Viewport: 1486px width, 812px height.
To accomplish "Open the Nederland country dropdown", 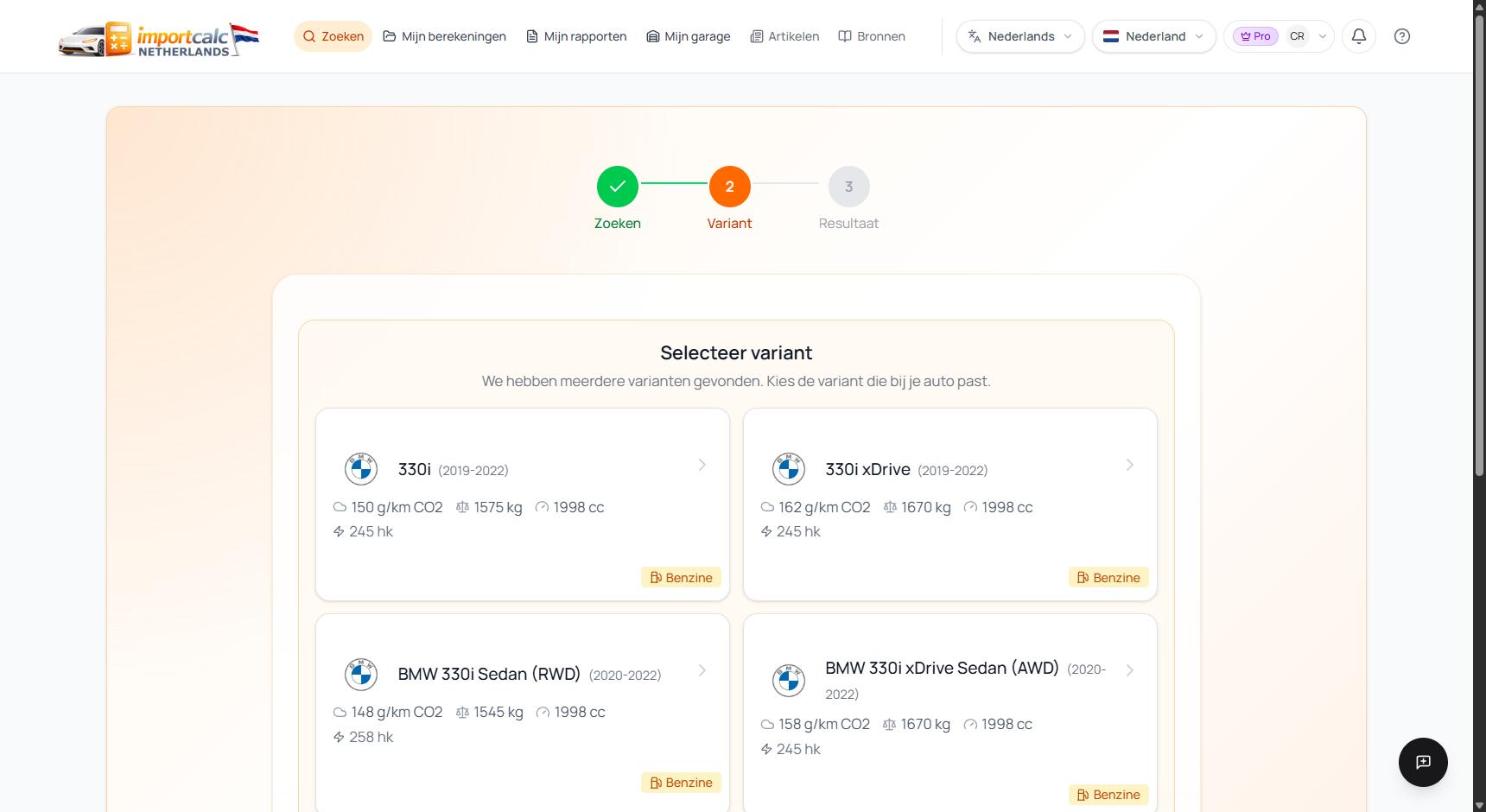I will point(1154,36).
